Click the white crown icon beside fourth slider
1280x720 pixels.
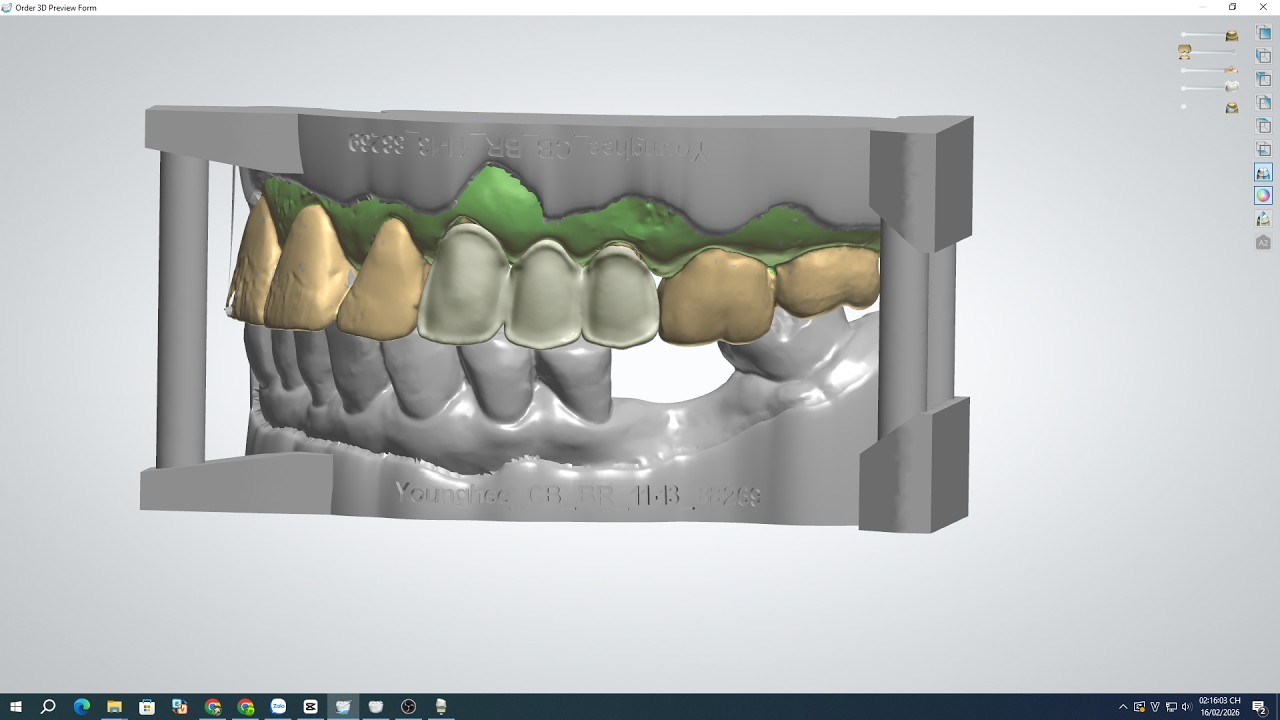(1232, 87)
